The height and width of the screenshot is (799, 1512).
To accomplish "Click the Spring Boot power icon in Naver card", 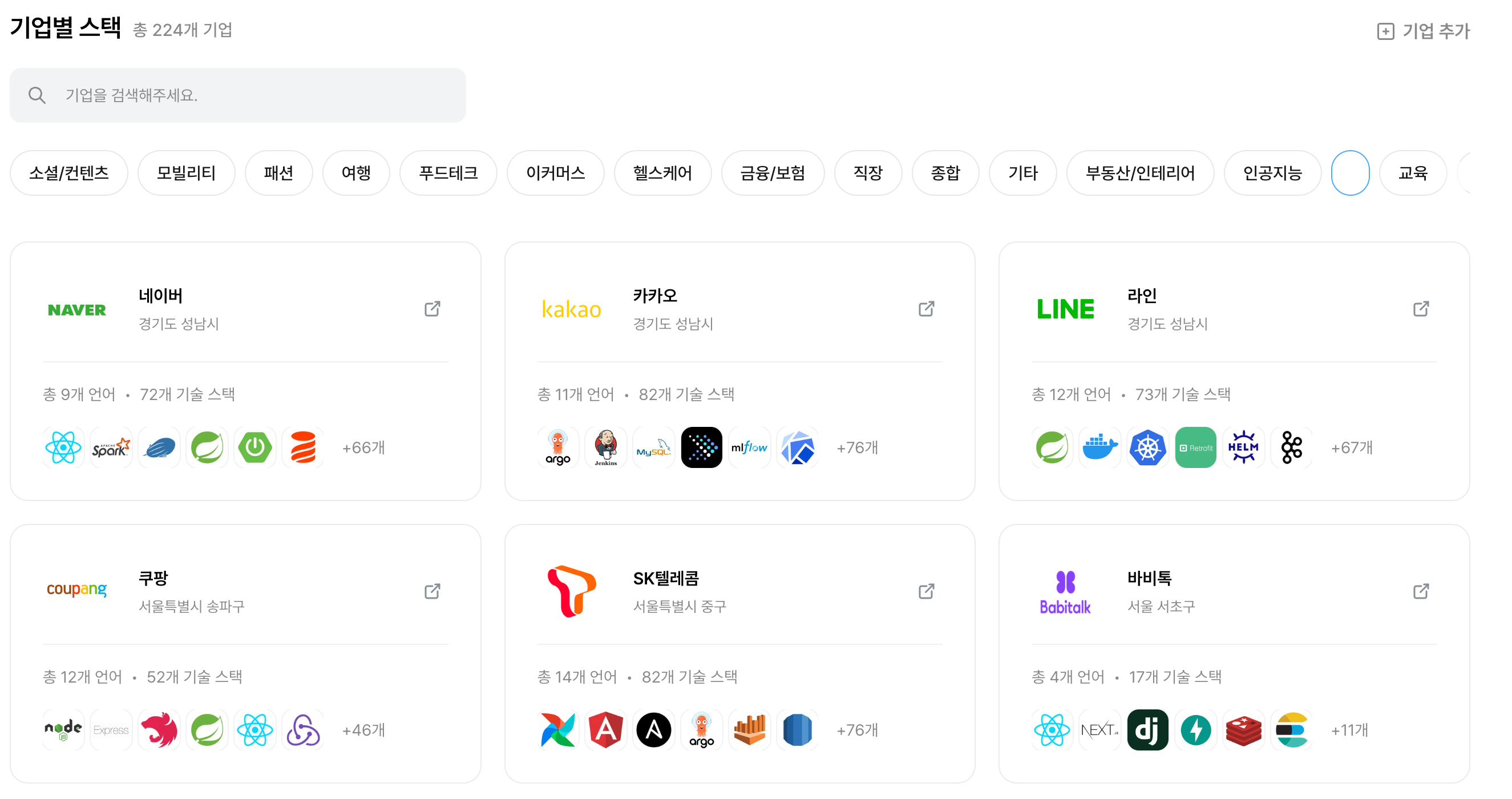I will click(x=254, y=447).
